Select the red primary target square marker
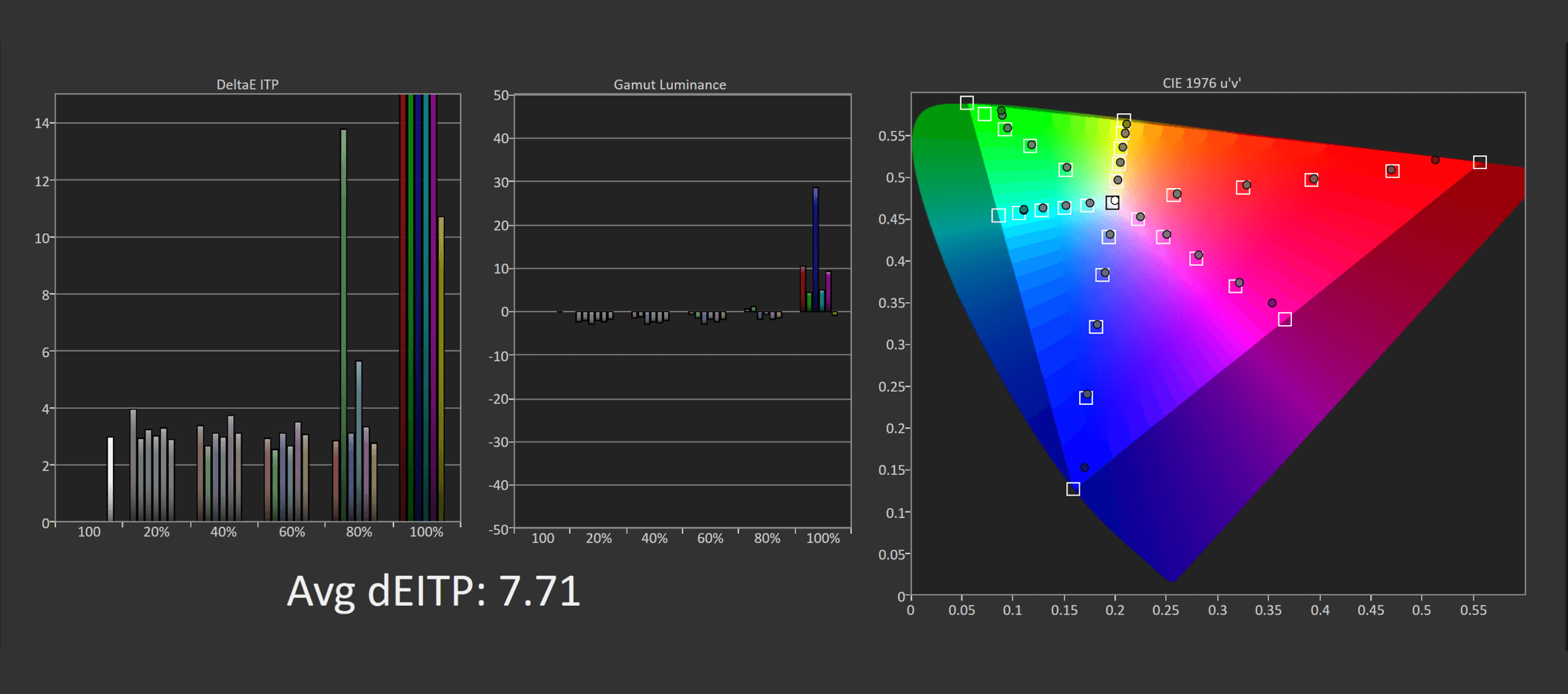1568x694 pixels. (x=1479, y=162)
